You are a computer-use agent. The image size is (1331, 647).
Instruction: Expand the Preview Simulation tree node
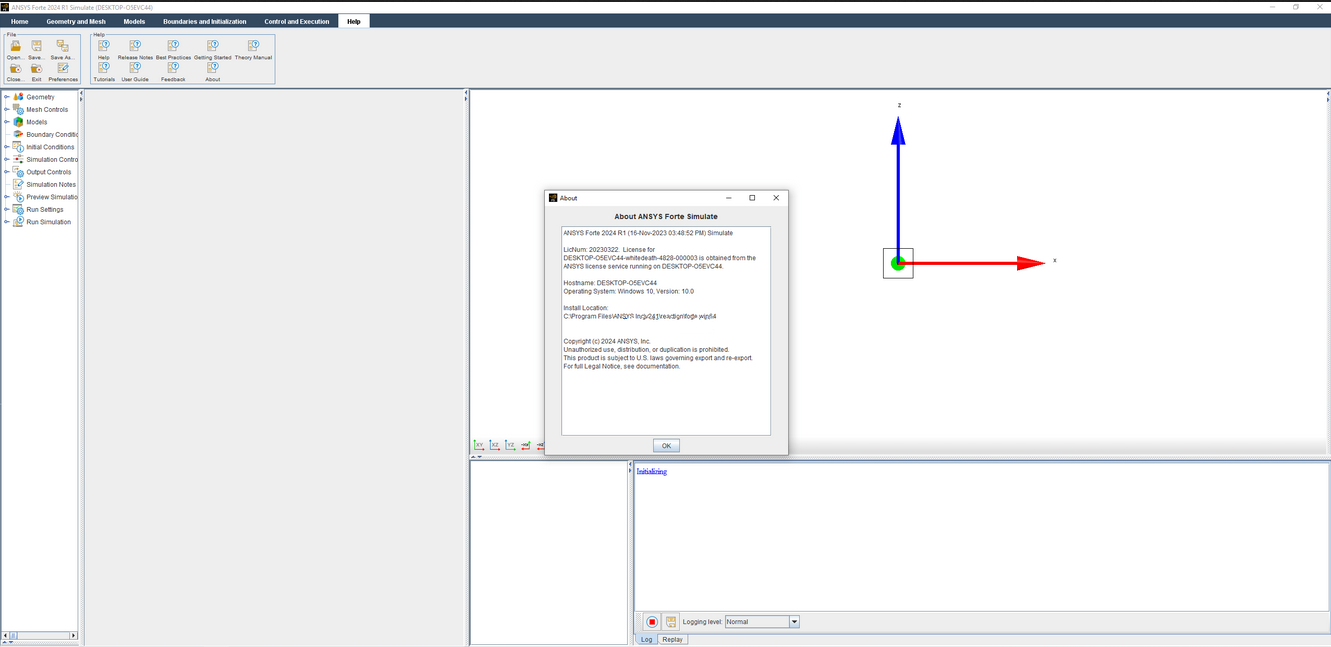click(7, 197)
